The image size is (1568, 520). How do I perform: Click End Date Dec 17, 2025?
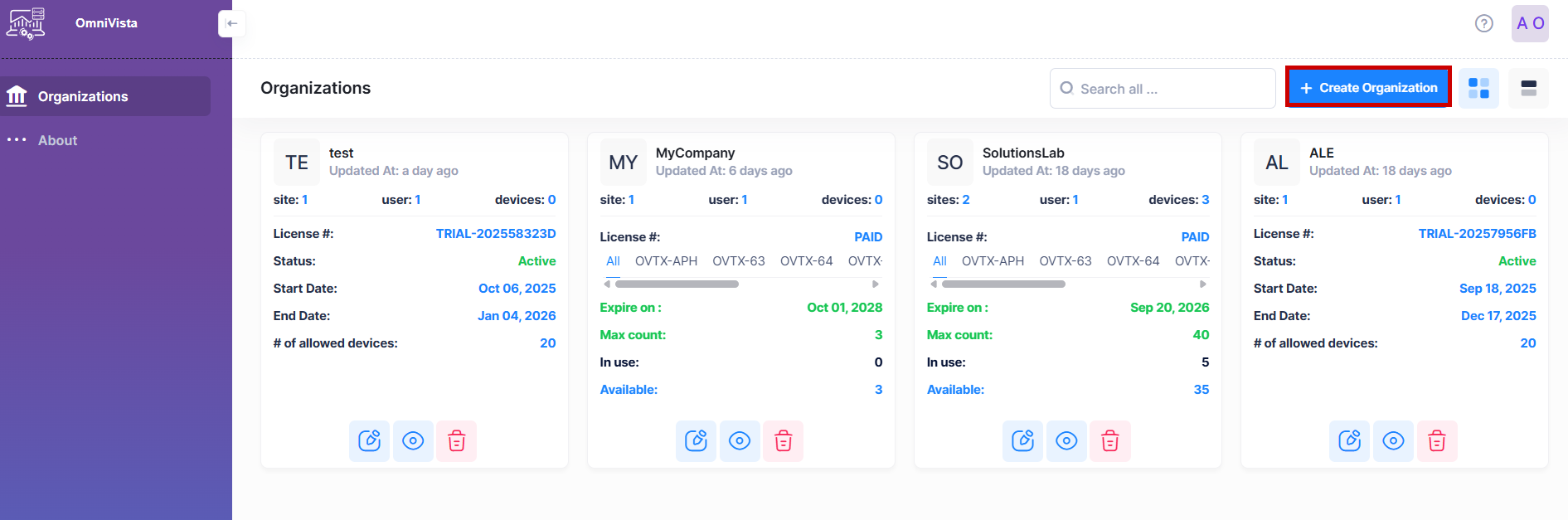[1498, 316]
